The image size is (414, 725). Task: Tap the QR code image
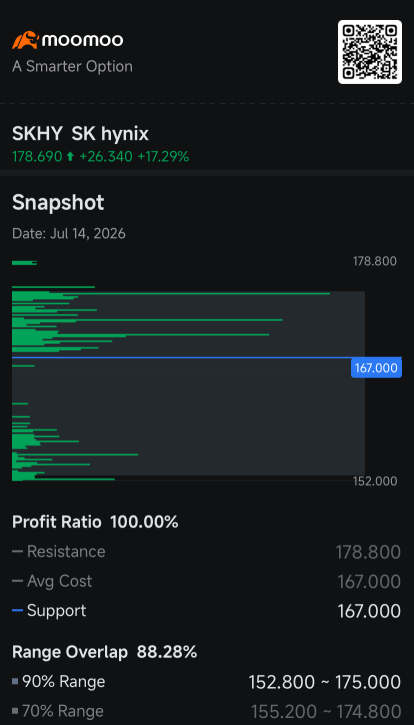click(x=370, y=52)
